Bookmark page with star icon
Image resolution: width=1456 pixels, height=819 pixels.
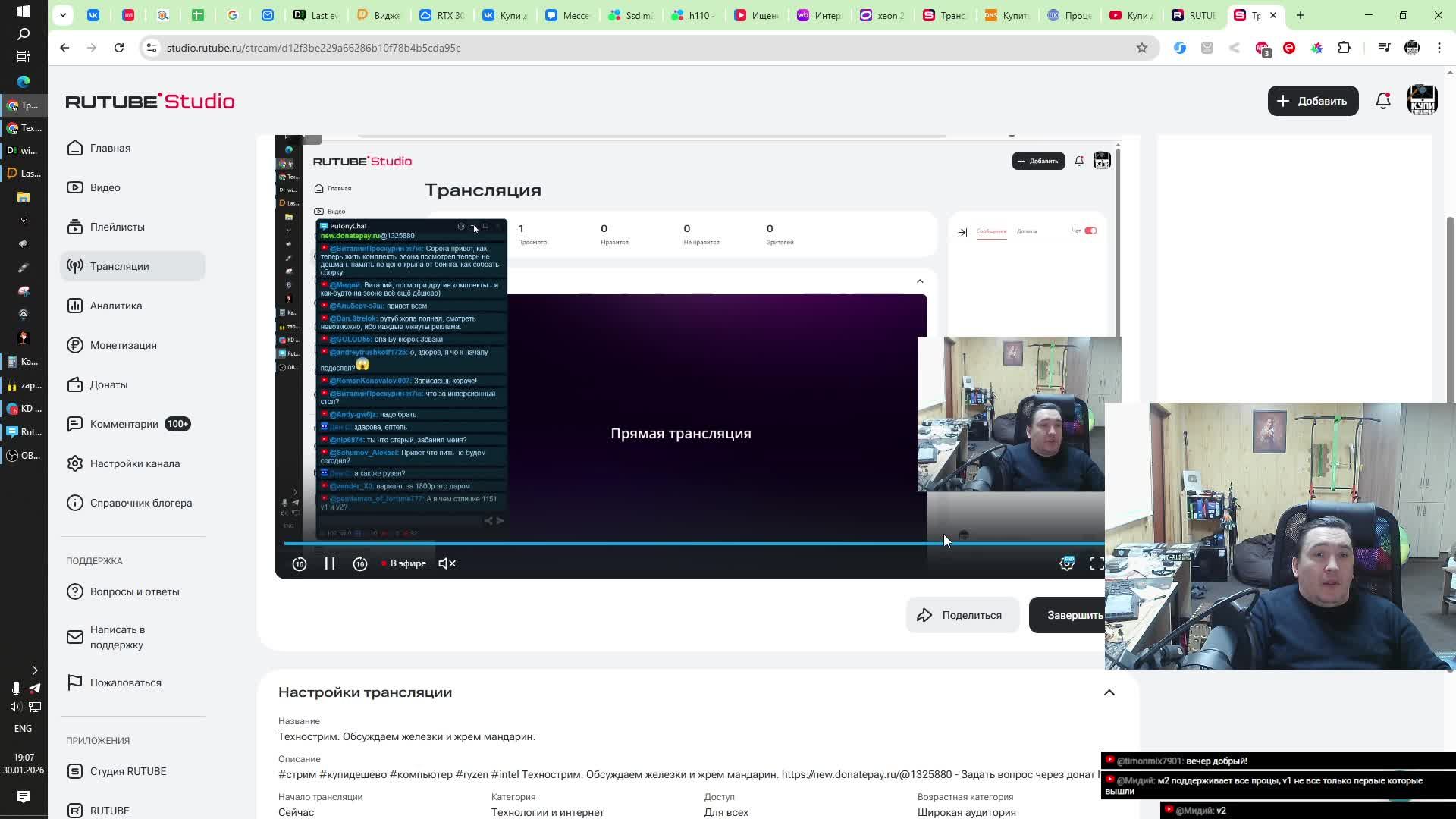coord(1141,48)
